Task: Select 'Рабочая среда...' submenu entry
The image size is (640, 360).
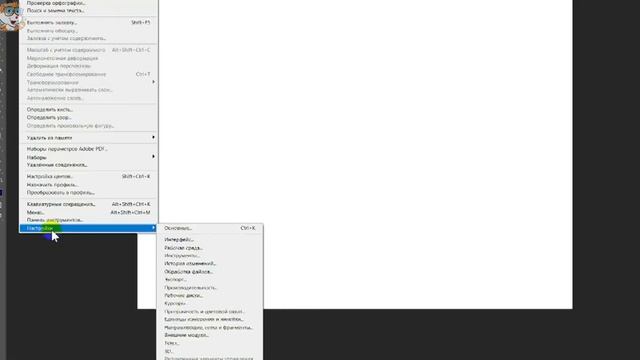Action: coord(210,248)
